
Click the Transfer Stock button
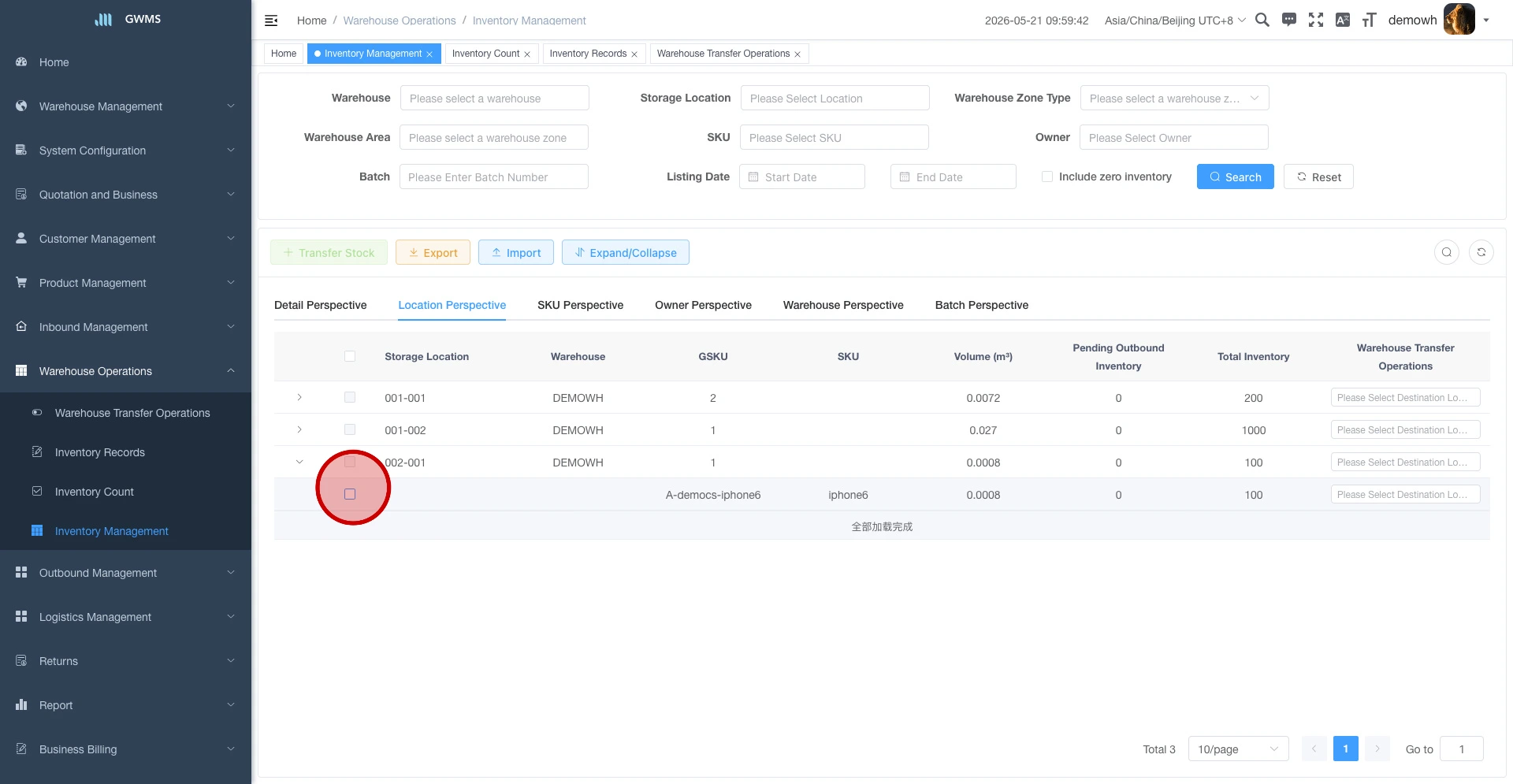(x=329, y=252)
